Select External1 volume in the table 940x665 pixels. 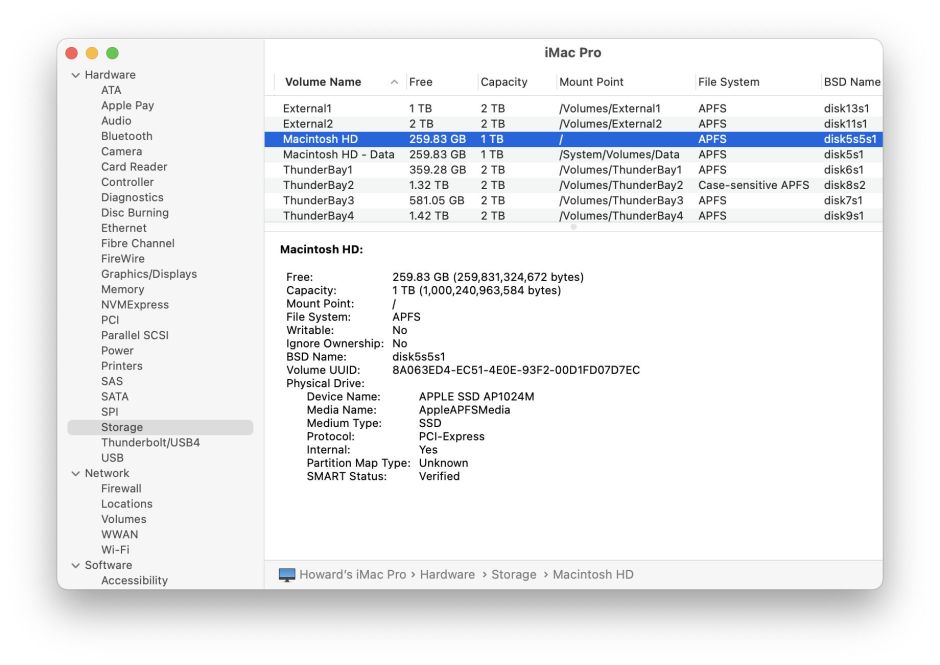pyautogui.click(x=306, y=108)
